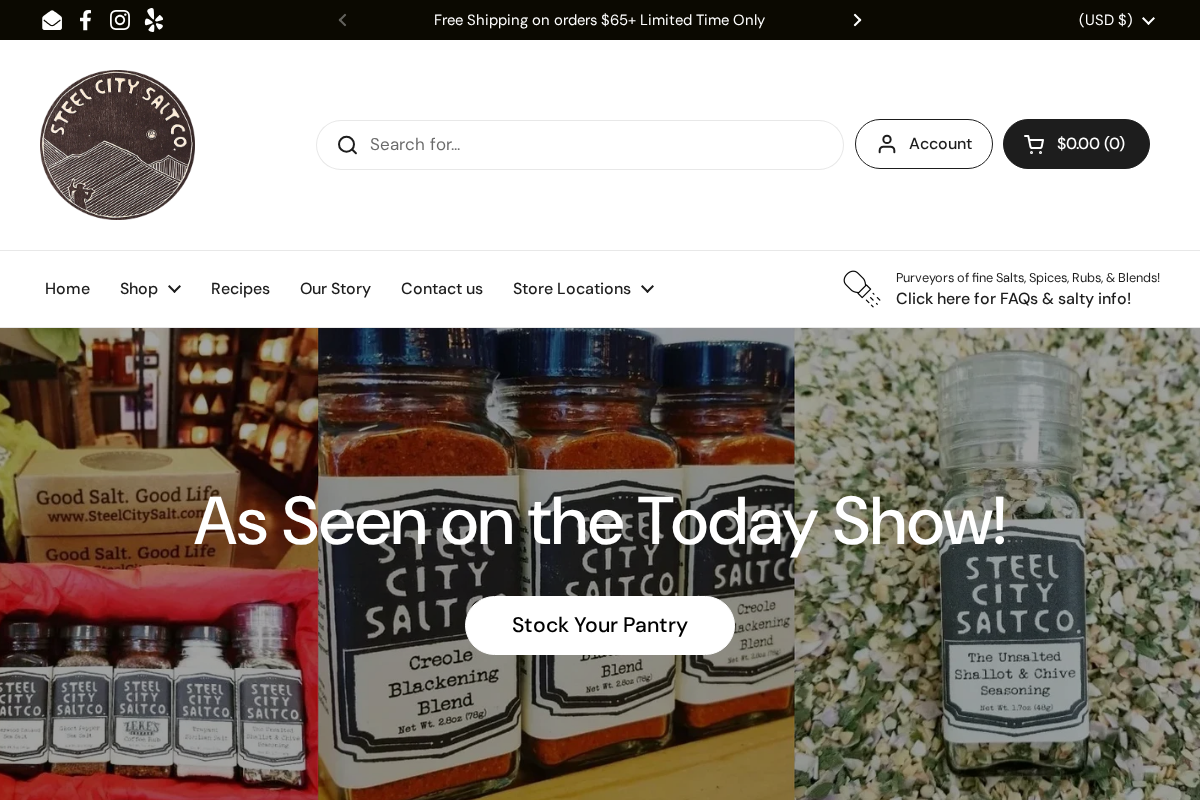Expand the Shop navigation dropdown
Screen dimensions: 1200x800
(x=150, y=289)
